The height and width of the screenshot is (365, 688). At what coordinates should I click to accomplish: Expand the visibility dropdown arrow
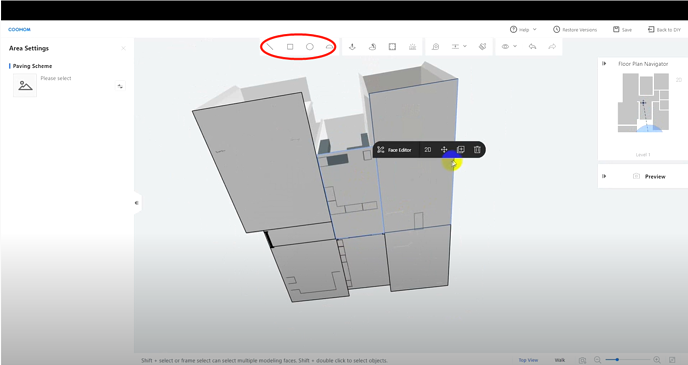515,47
